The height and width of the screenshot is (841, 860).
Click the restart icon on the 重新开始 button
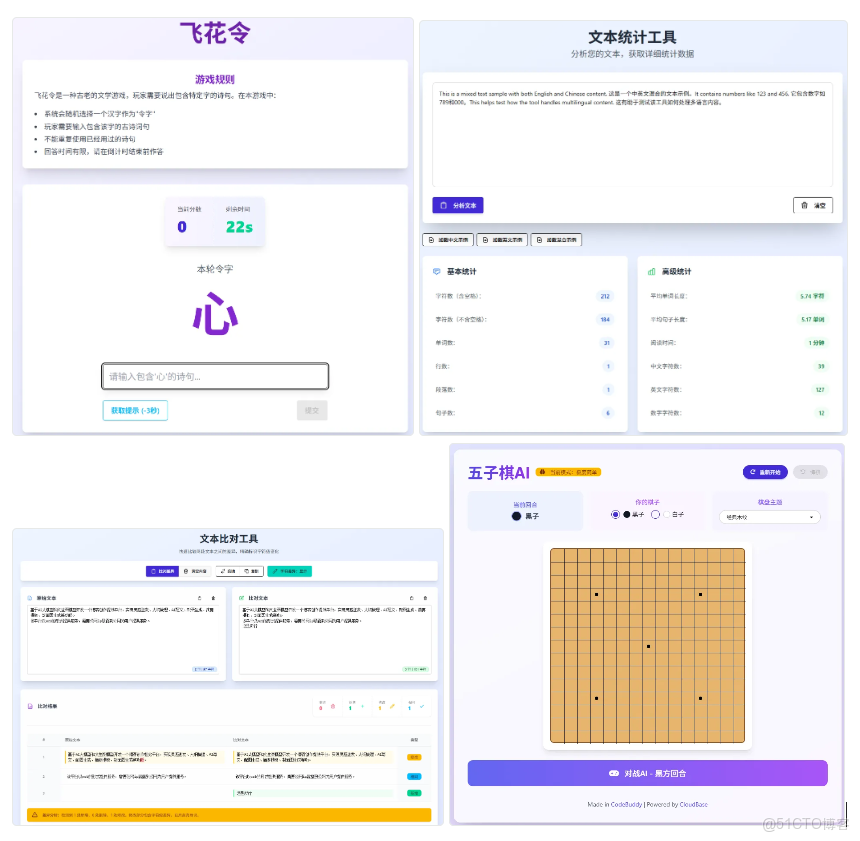point(752,471)
